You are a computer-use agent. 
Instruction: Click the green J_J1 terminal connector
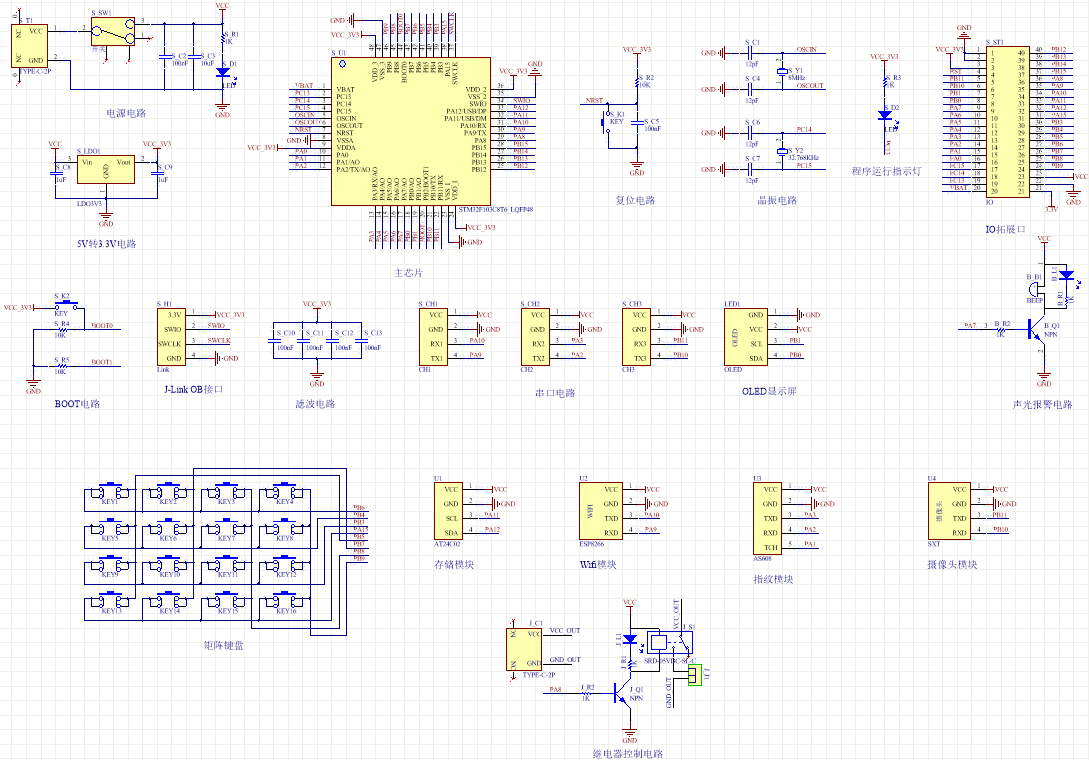[x=695, y=675]
